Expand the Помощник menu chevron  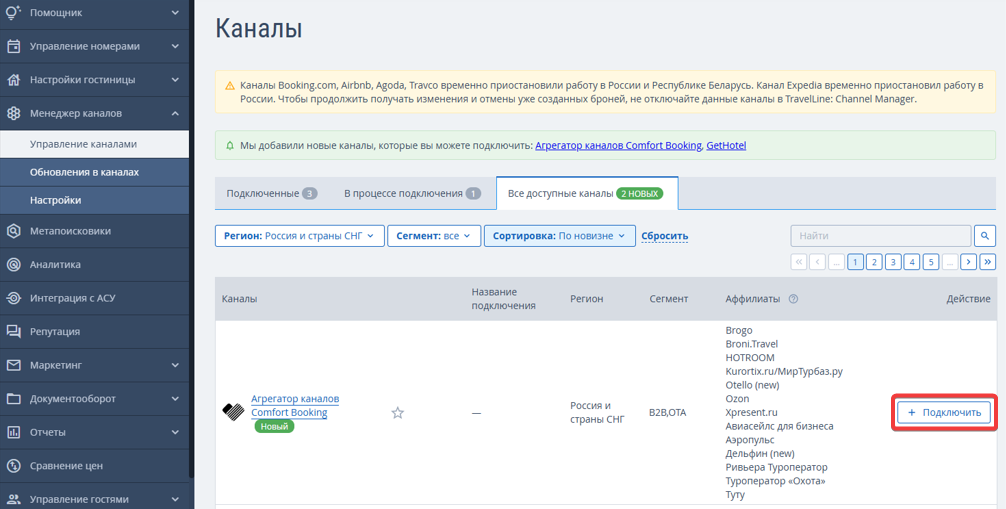pyautogui.click(x=175, y=13)
